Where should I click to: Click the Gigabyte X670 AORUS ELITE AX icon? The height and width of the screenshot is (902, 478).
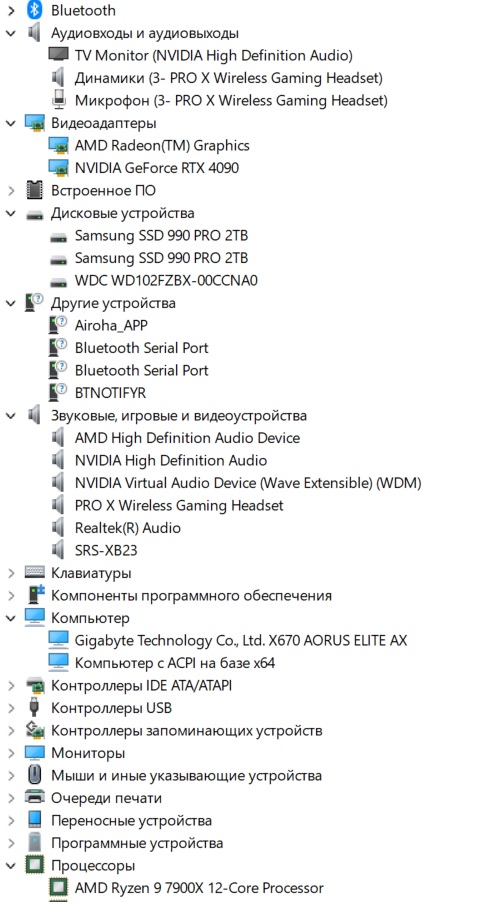(58, 640)
